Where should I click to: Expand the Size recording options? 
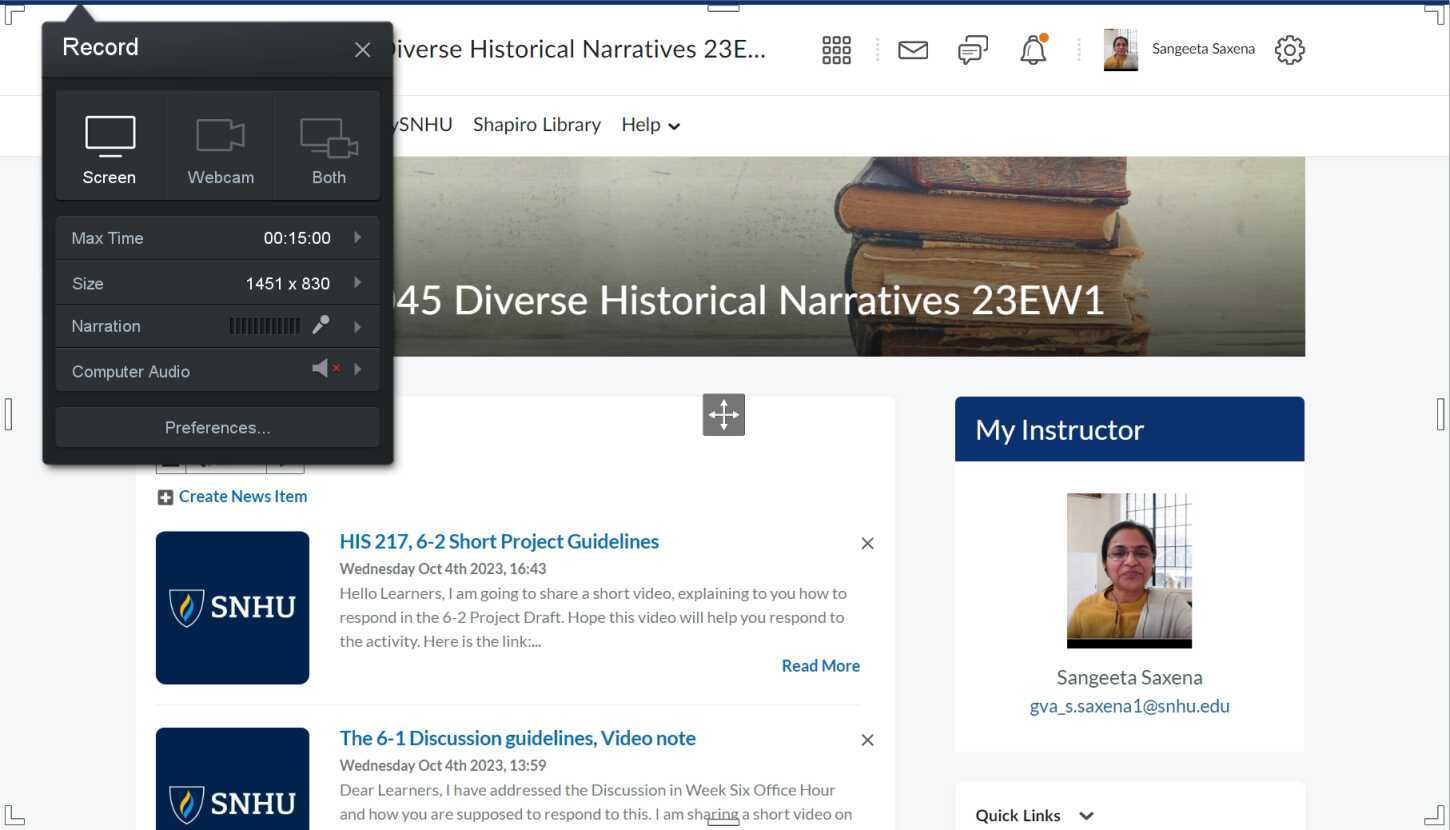coord(357,283)
